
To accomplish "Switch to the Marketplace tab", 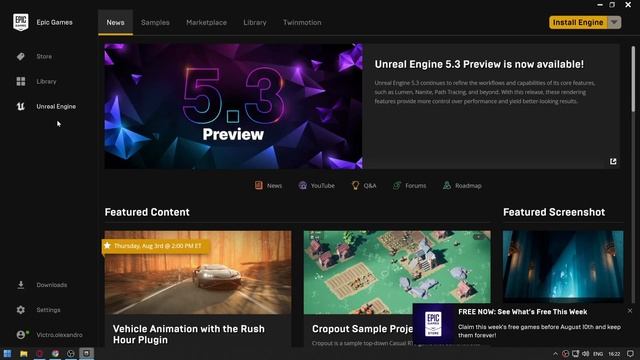I will 207,22.
